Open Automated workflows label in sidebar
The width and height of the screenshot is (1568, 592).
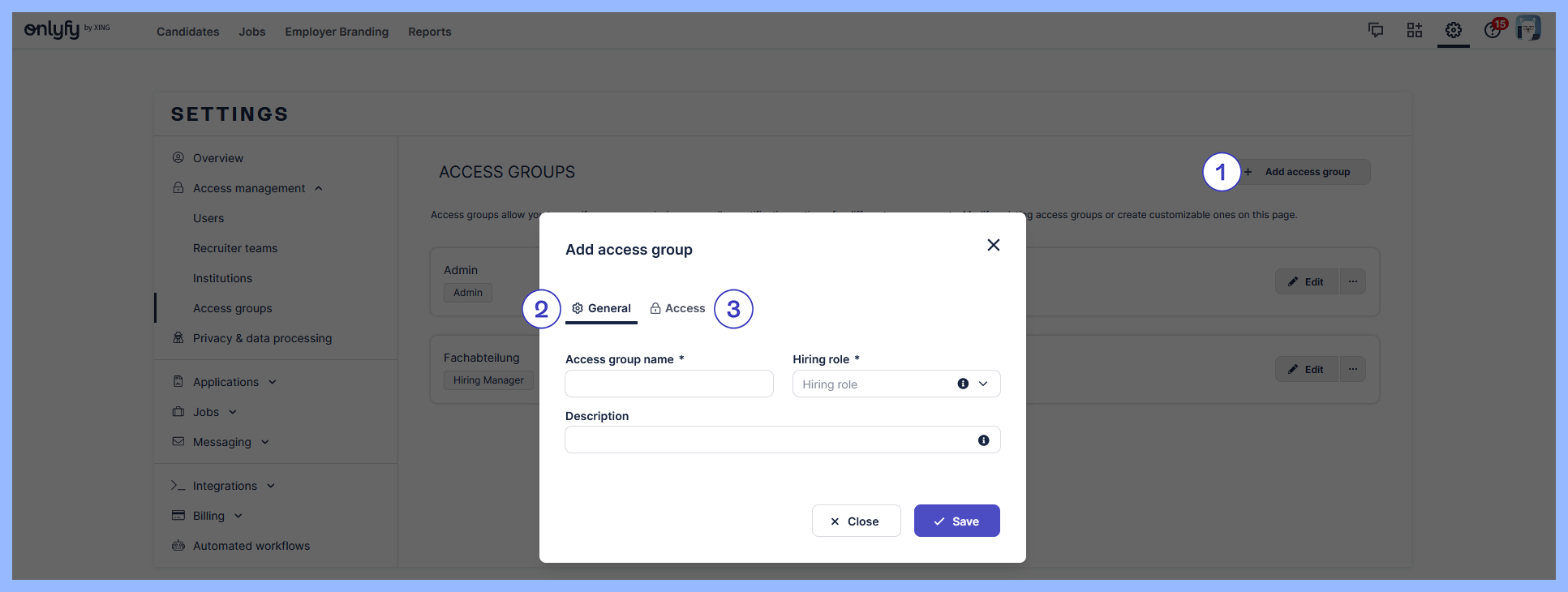coord(251,546)
